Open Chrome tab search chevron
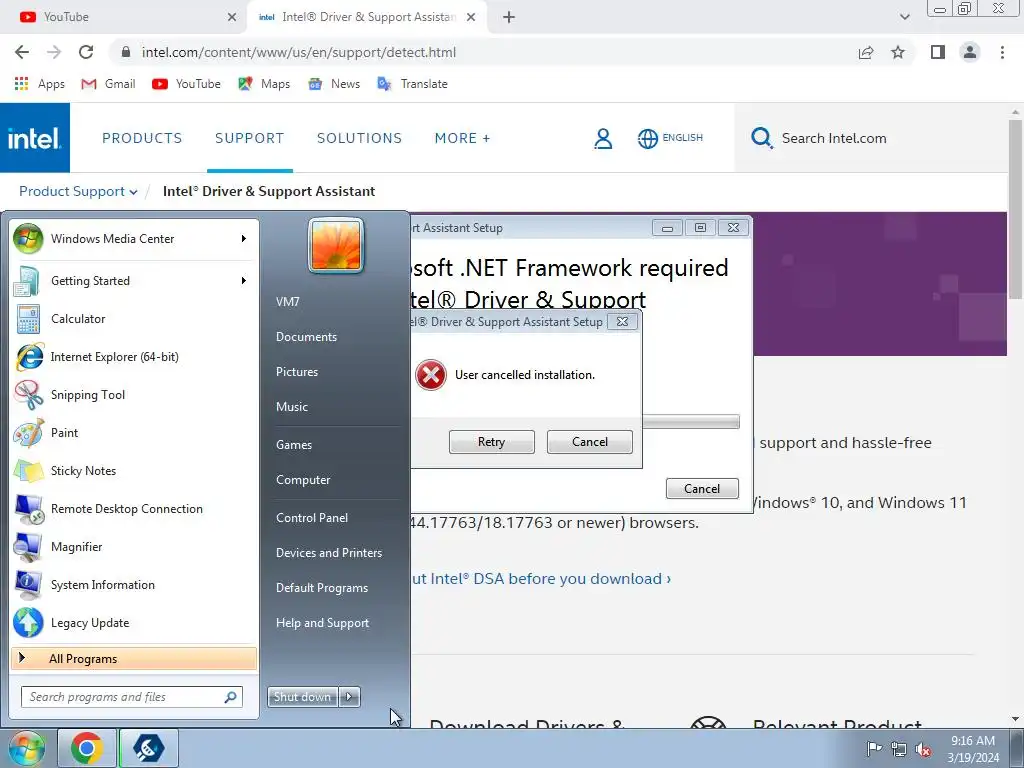The height and width of the screenshot is (768, 1024). point(904,17)
